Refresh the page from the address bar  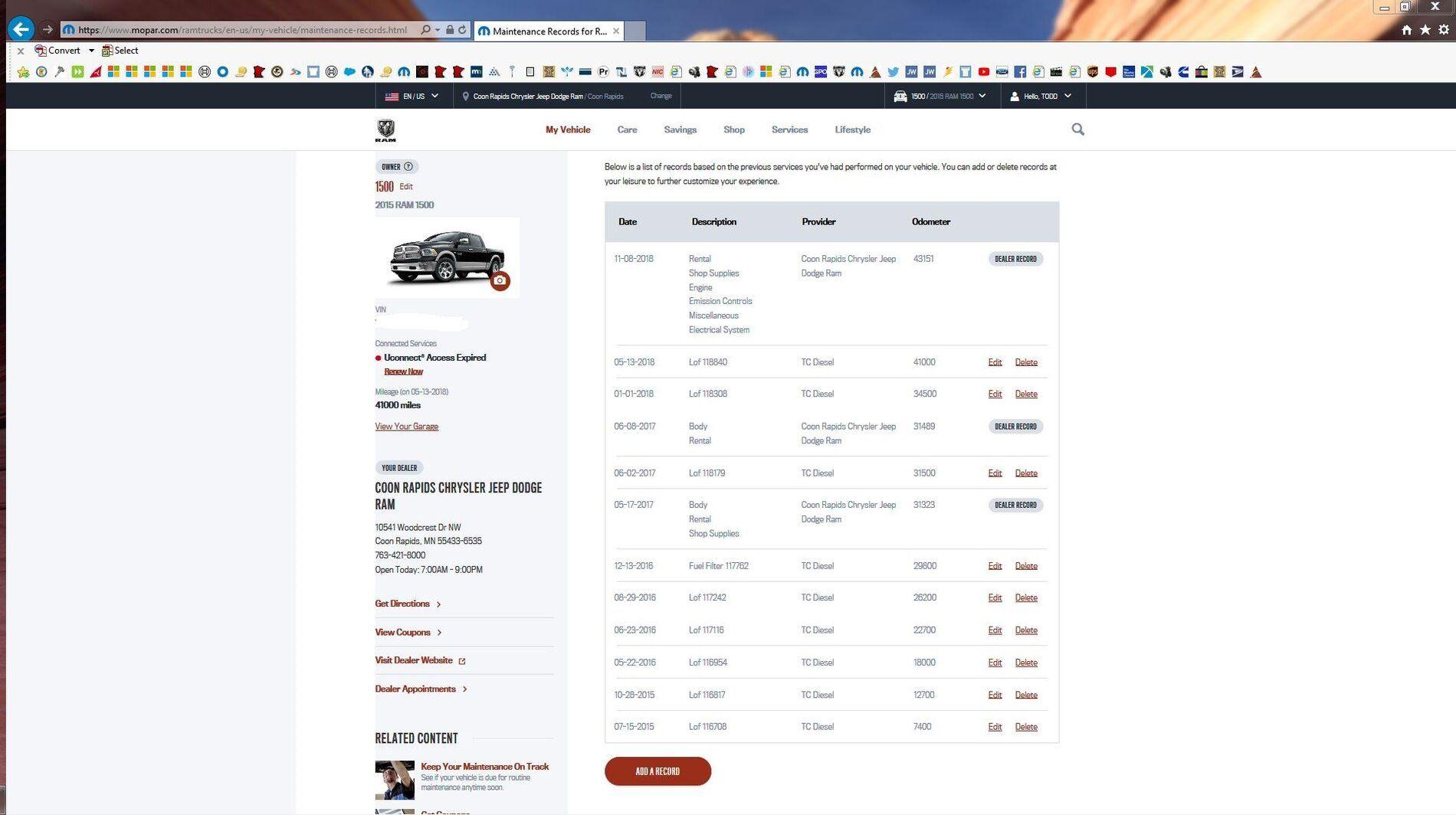(x=462, y=30)
